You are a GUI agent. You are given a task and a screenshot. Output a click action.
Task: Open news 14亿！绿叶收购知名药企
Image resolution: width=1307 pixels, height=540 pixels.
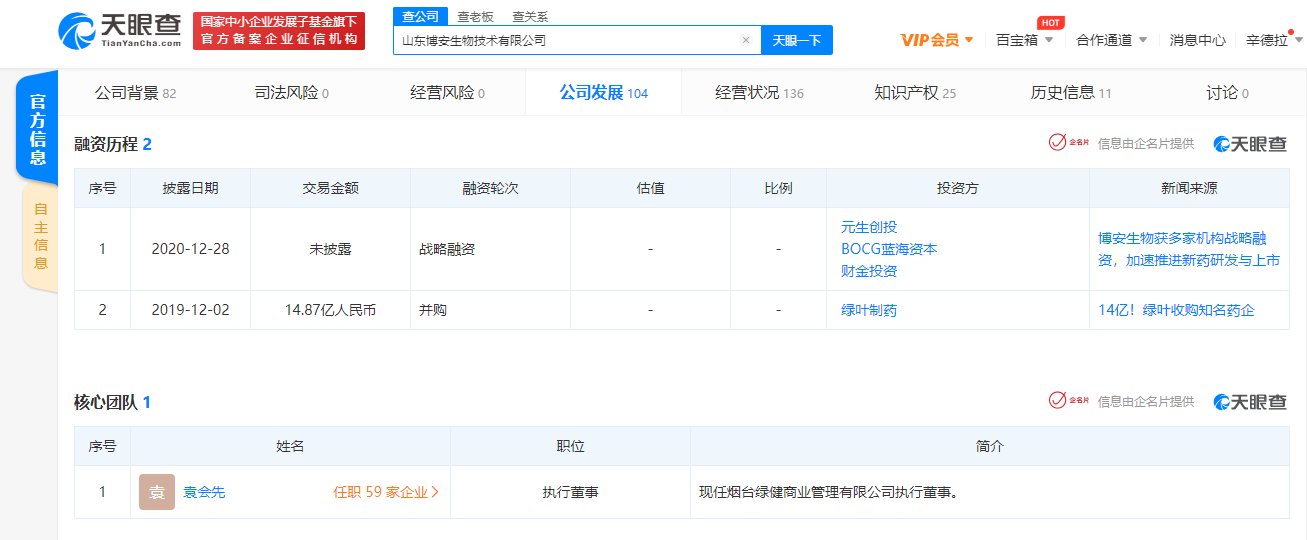(1176, 310)
